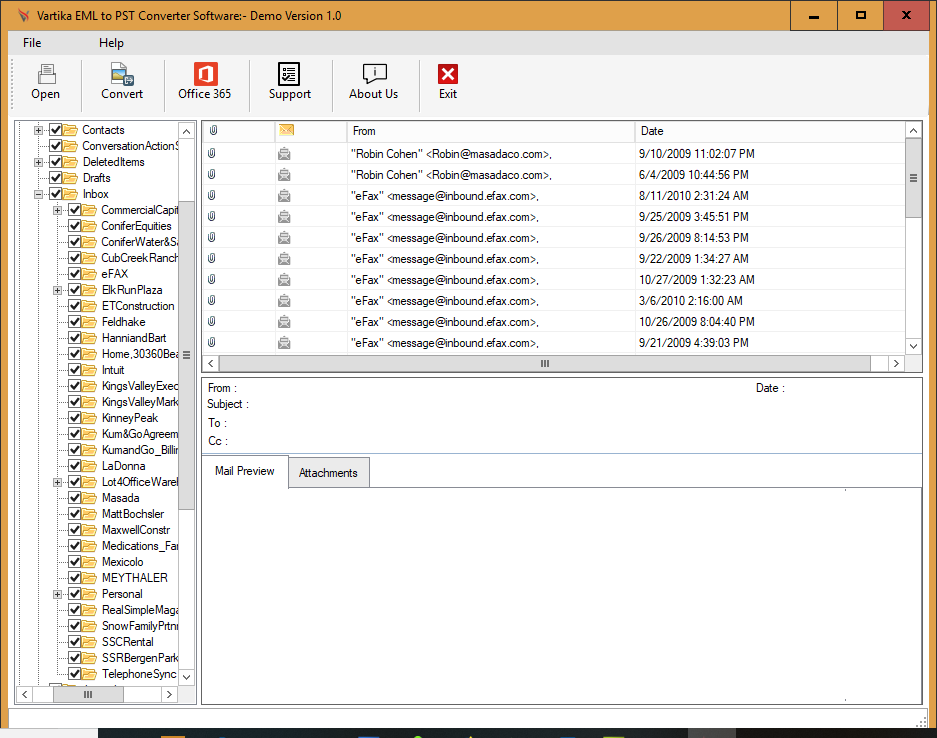This screenshot has width=937, height=738.
Task: Select the TelephoneSync folder
Action: [139, 674]
